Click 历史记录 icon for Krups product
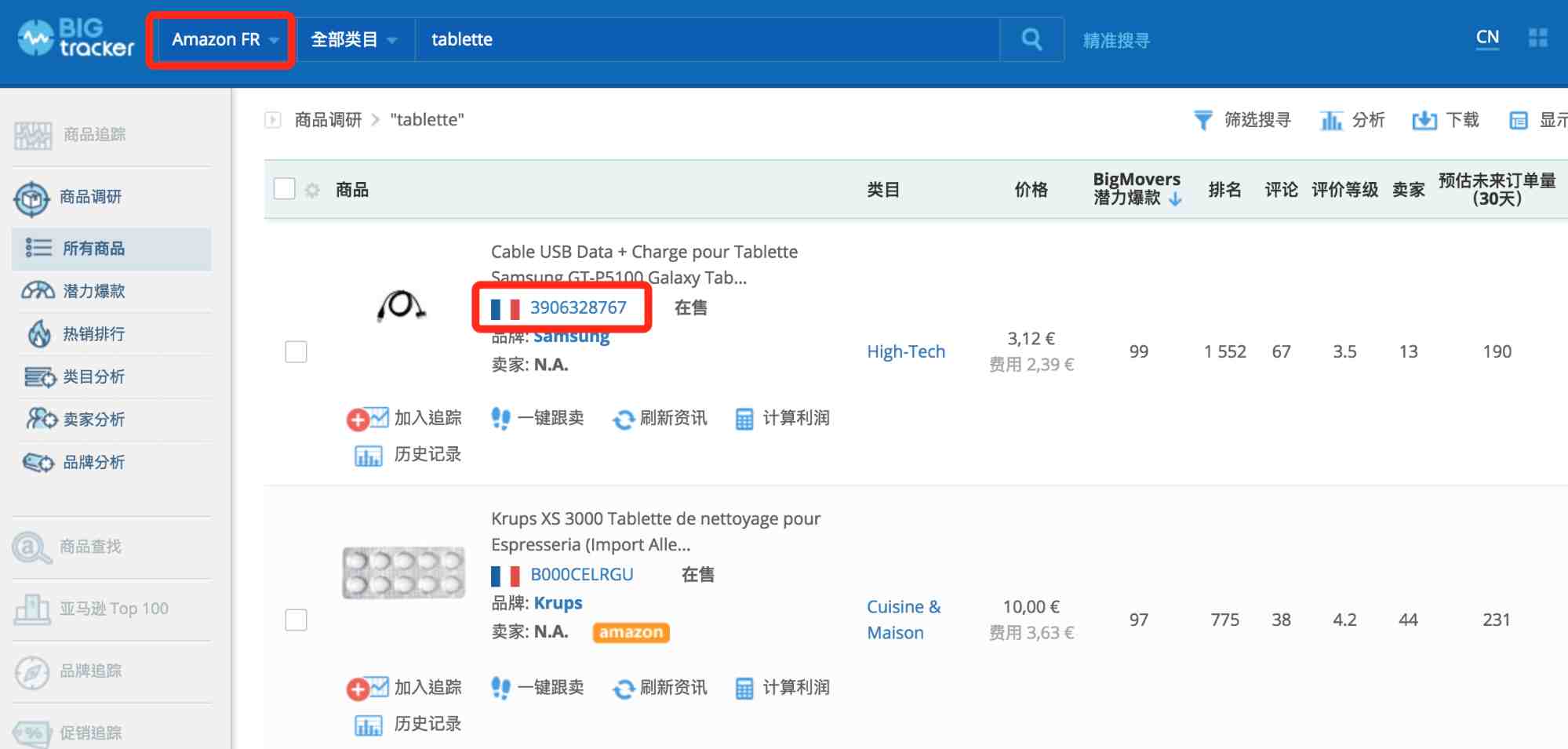Viewport: 1568px width, 749px height. (x=368, y=725)
